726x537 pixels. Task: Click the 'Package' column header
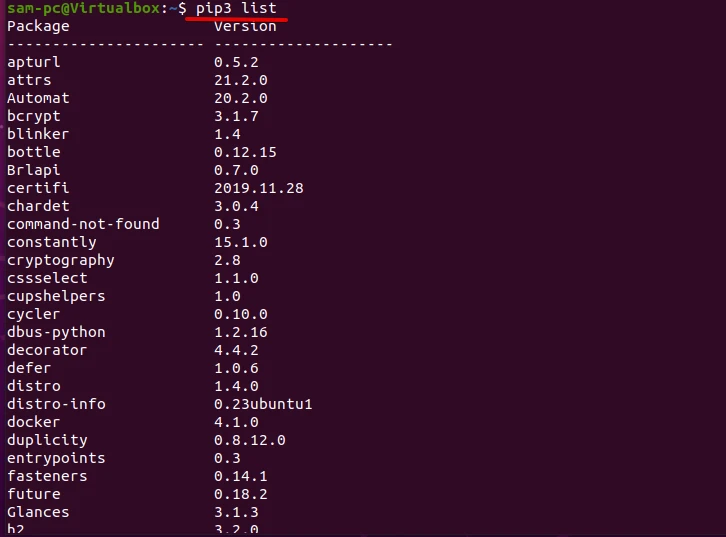(38, 26)
